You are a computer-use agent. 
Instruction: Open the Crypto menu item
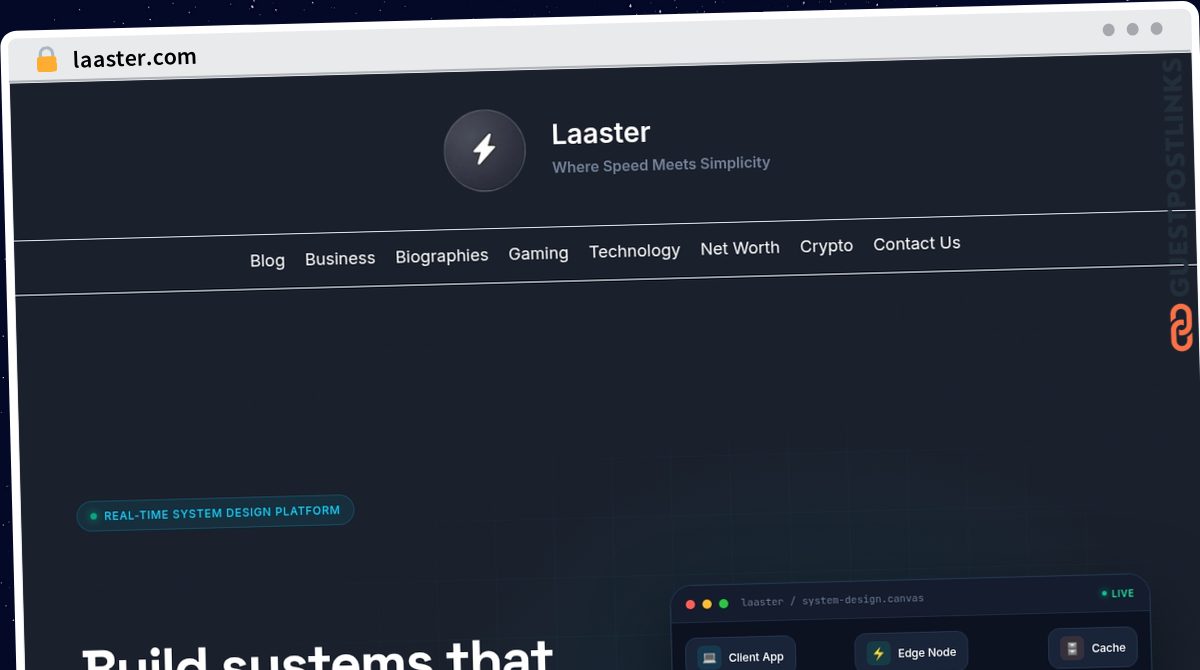pos(826,246)
